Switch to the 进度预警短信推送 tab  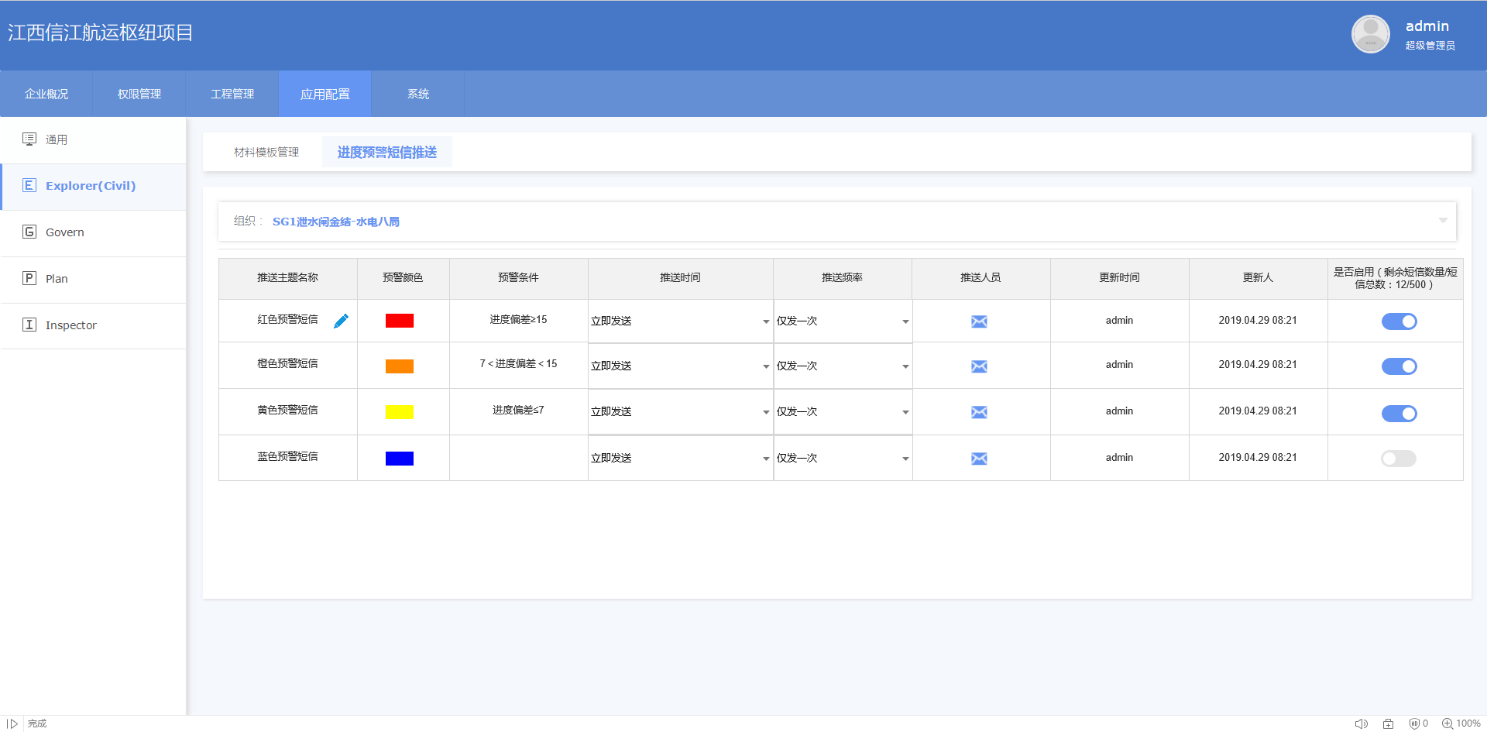pyautogui.click(x=387, y=152)
